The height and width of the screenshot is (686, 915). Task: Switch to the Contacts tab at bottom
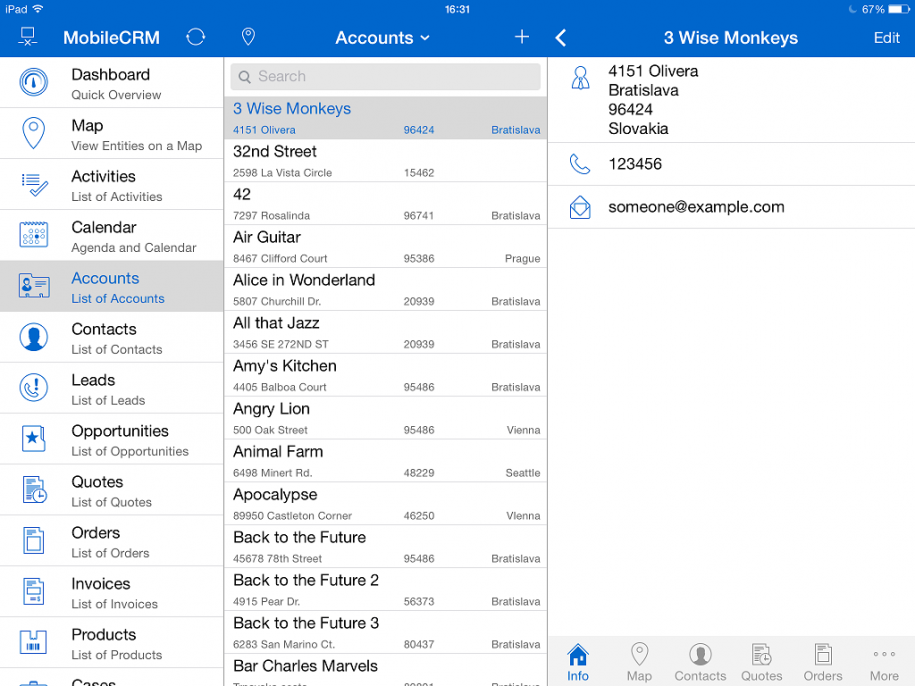tap(700, 660)
